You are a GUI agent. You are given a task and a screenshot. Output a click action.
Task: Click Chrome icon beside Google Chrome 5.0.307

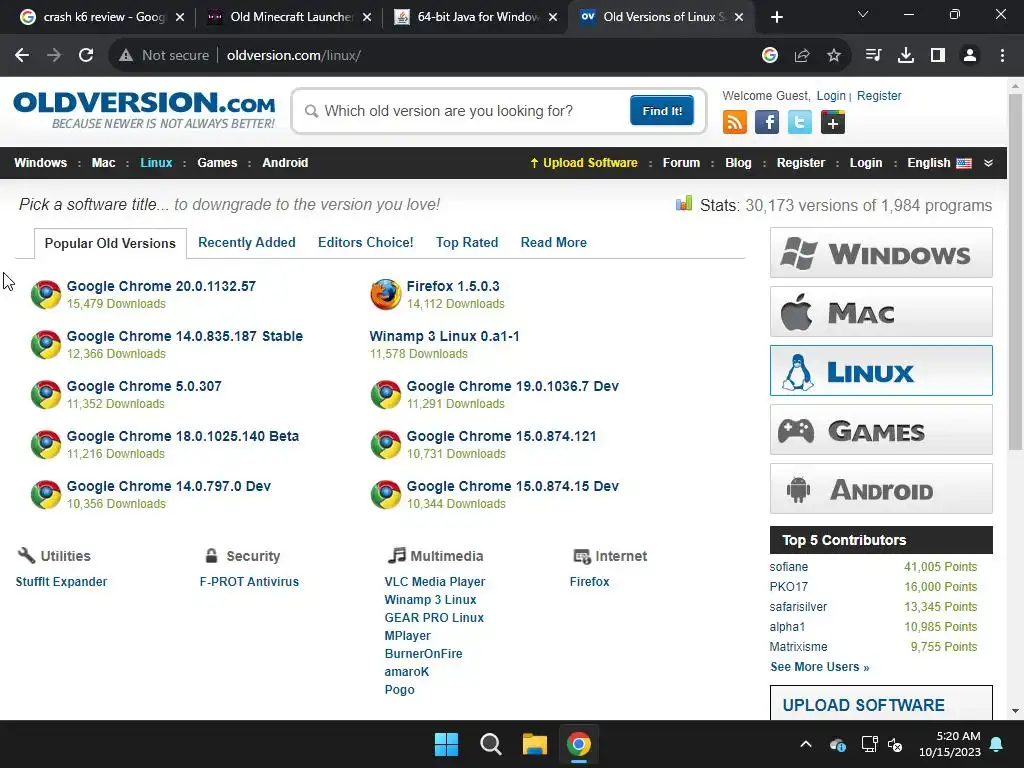click(x=46, y=394)
